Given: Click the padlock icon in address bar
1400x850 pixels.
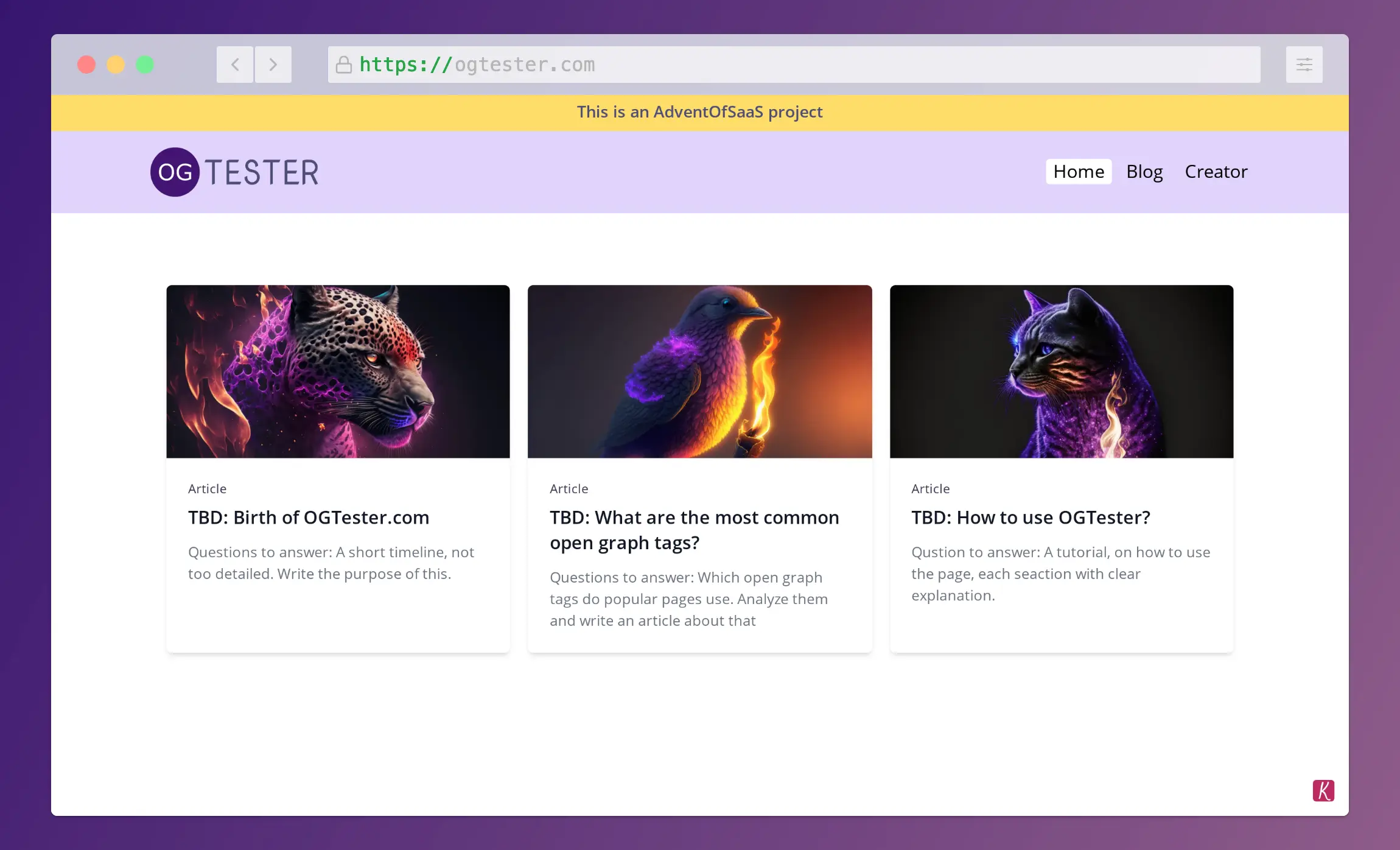Looking at the screenshot, I should point(344,65).
